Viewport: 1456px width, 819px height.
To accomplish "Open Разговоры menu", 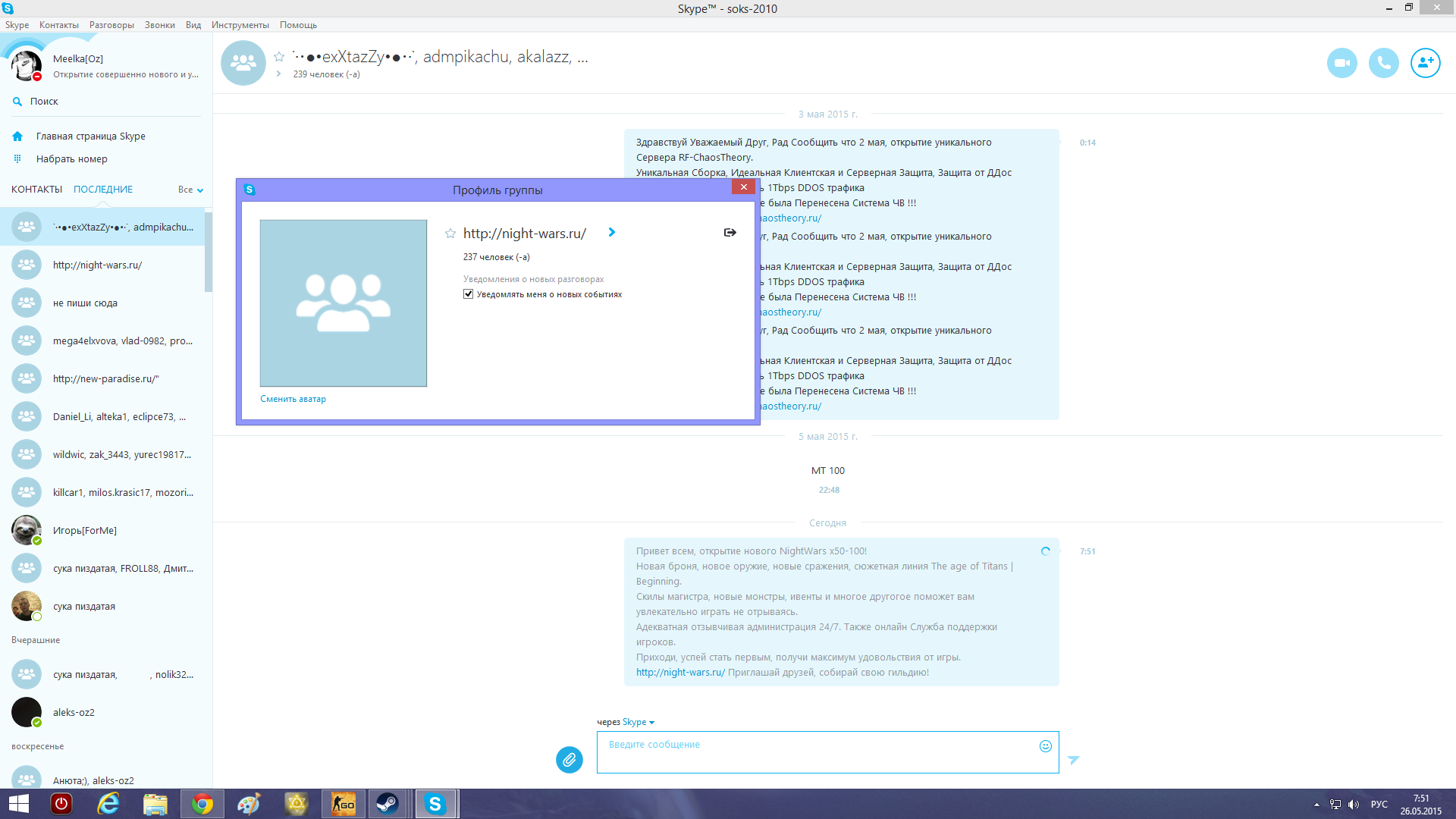I will (111, 25).
